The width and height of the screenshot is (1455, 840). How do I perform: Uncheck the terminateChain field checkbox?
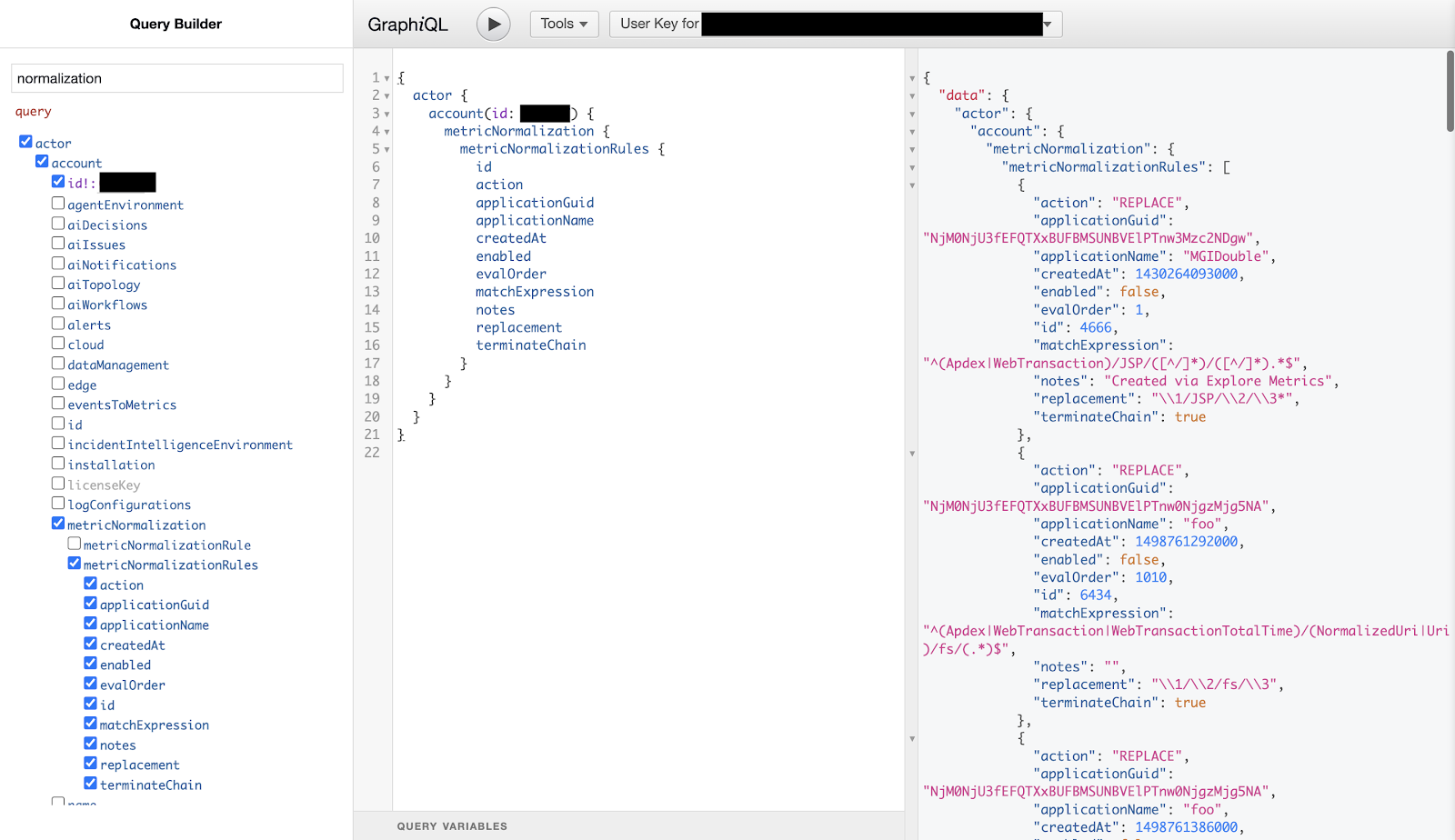tap(91, 784)
